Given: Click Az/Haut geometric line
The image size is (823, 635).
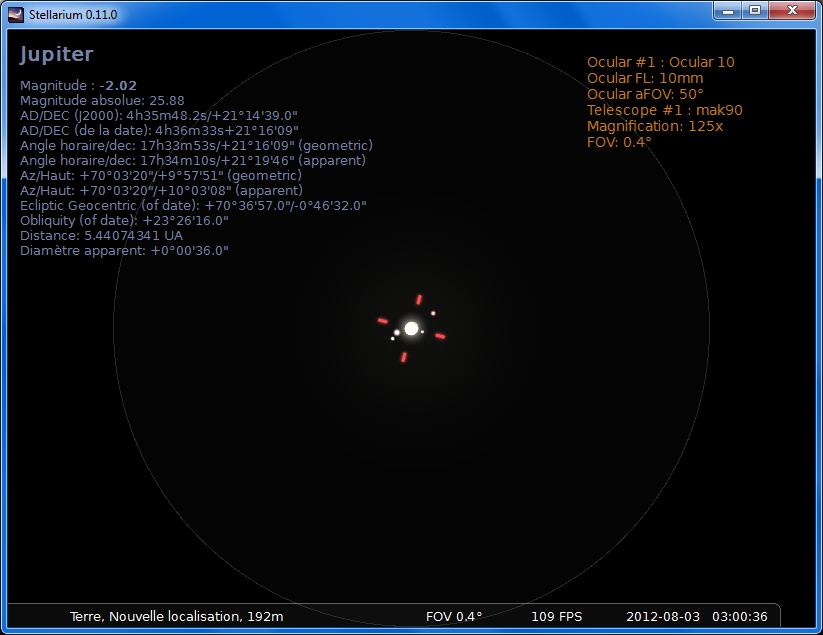Looking at the screenshot, I should tap(161, 175).
